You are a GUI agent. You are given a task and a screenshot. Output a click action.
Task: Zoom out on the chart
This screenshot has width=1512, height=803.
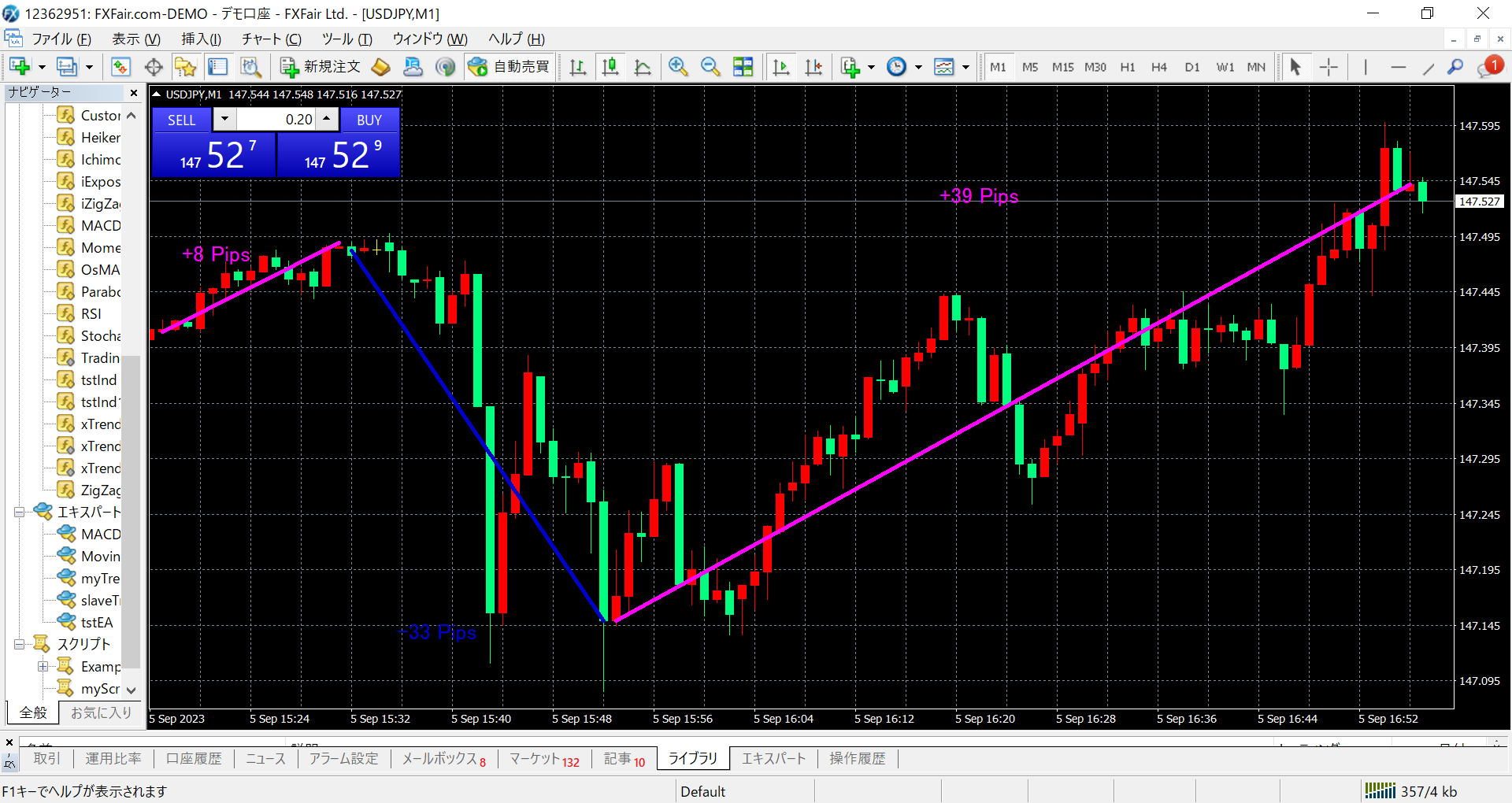click(710, 67)
